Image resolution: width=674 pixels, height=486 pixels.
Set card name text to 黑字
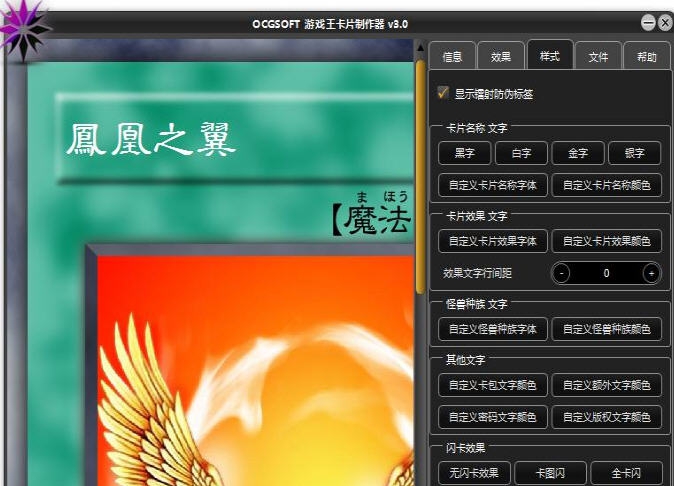464,153
